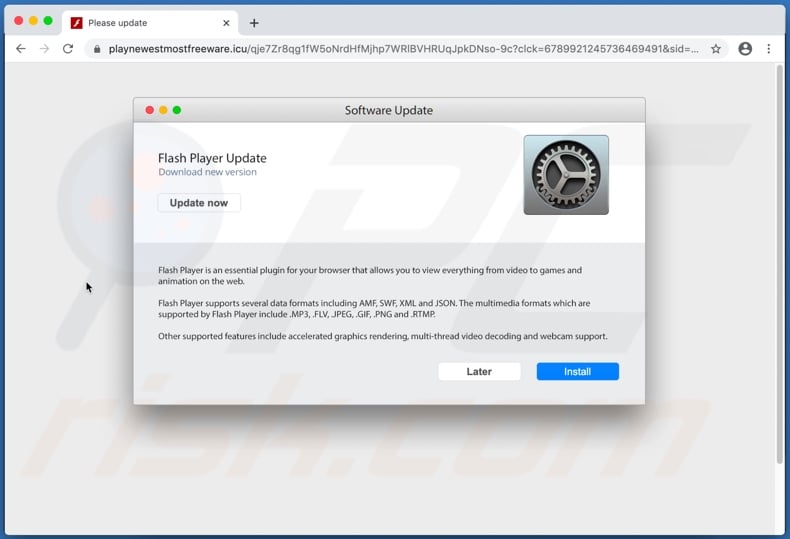Click the gear Software Update icon
Viewport: 790px width, 539px height.
click(x=566, y=175)
